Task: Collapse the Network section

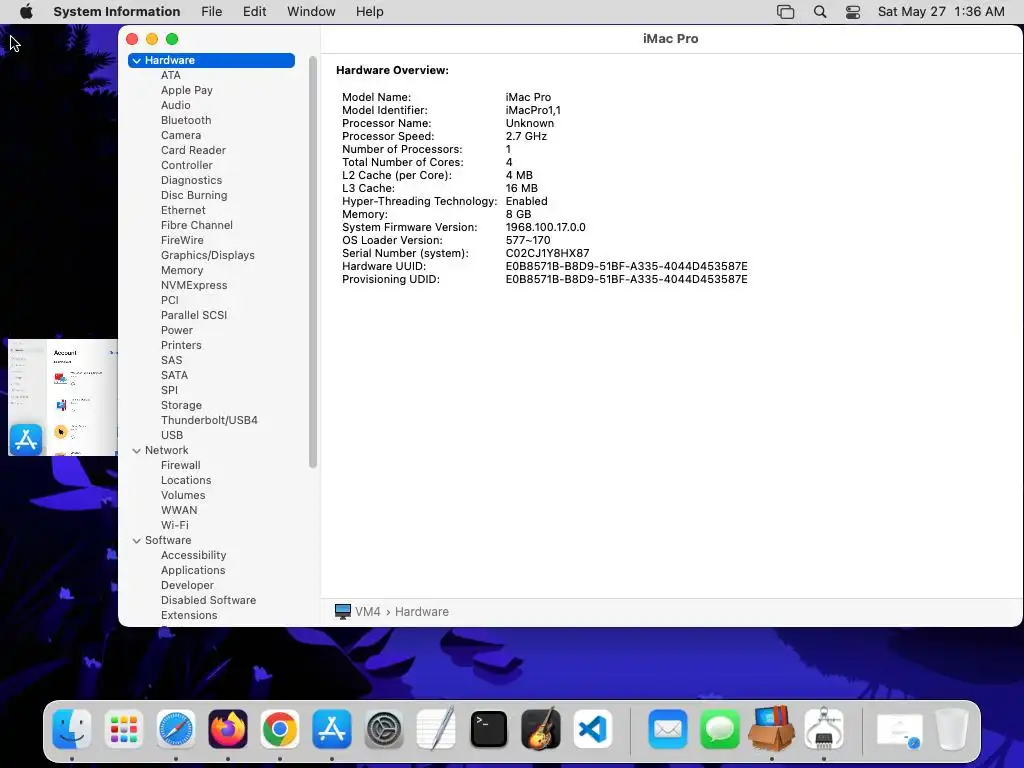Action: pyautogui.click(x=136, y=451)
